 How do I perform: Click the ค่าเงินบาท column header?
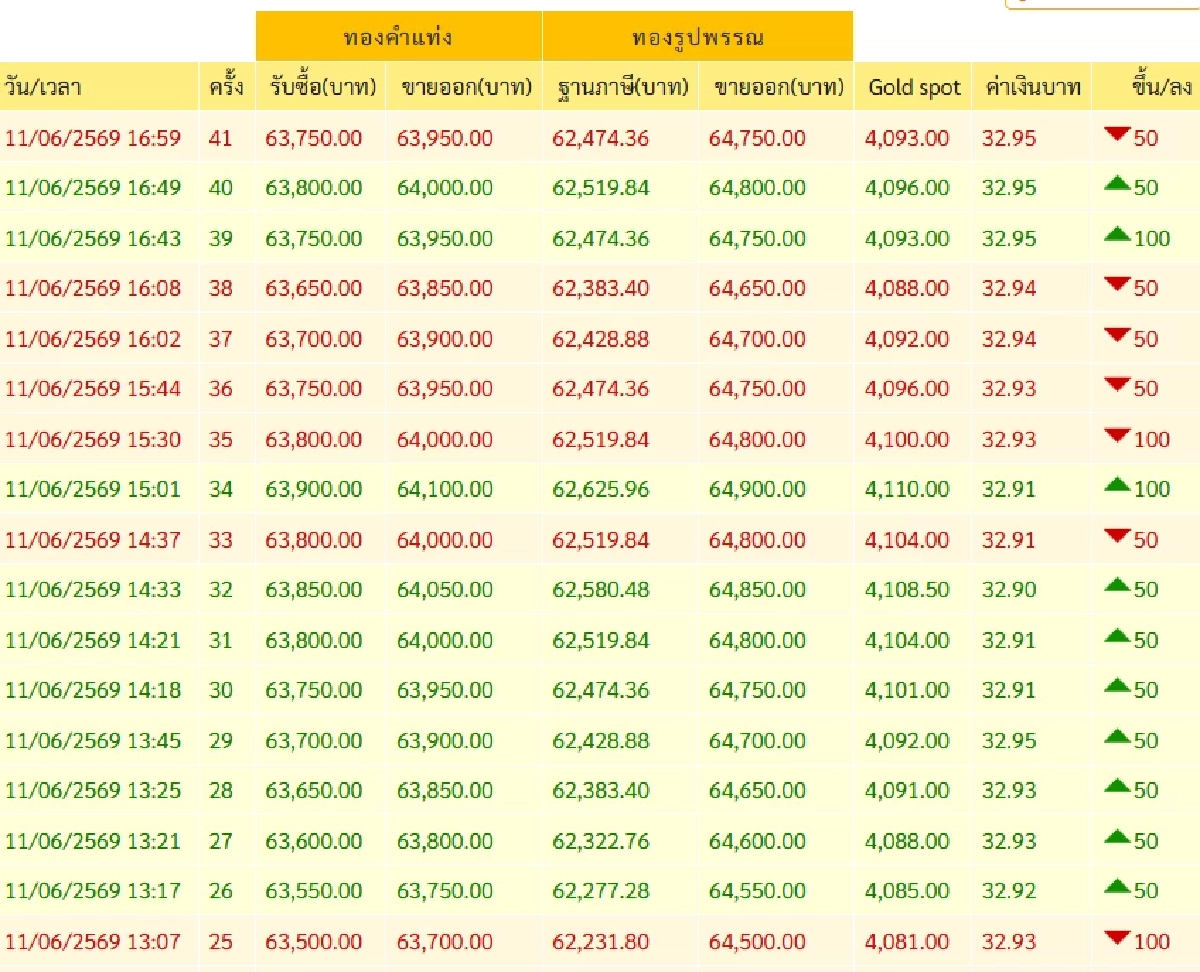[x=1032, y=87]
